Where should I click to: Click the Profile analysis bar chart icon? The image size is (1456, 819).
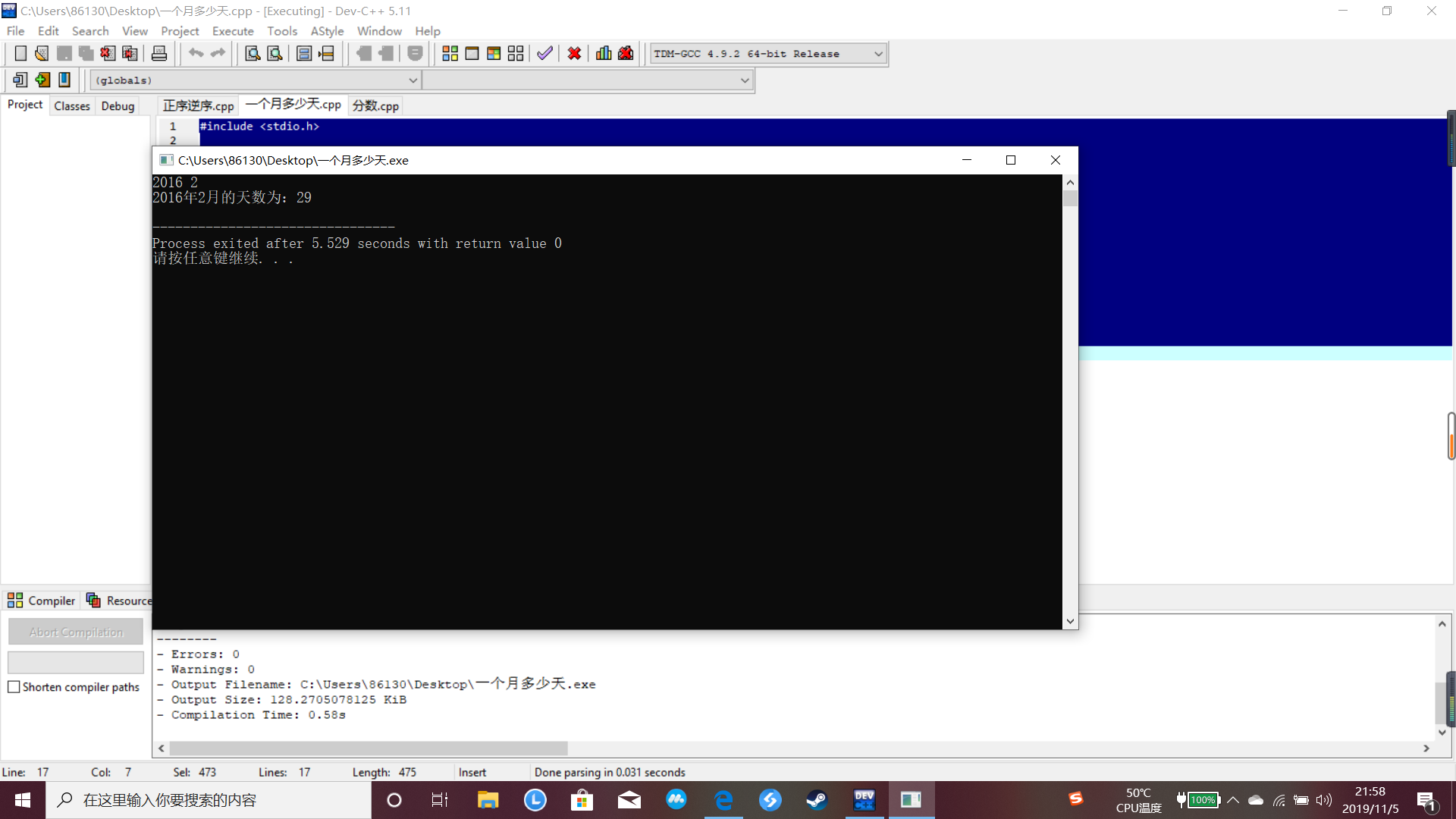click(604, 54)
